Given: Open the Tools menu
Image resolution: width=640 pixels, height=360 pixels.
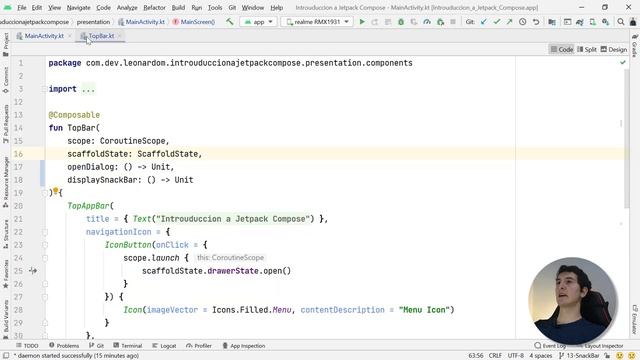Looking at the screenshot, I should 215,7.
